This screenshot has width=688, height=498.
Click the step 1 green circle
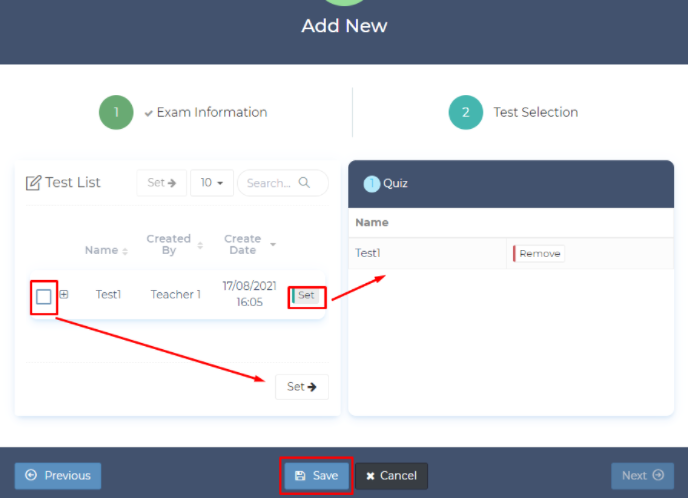pyautogui.click(x=116, y=112)
